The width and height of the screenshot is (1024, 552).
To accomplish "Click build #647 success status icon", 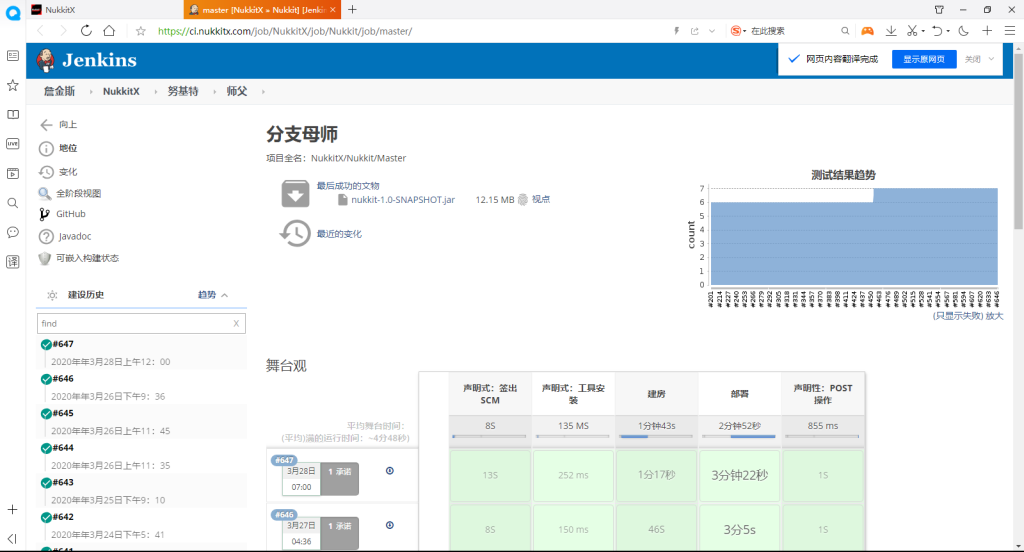I will click(46, 344).
